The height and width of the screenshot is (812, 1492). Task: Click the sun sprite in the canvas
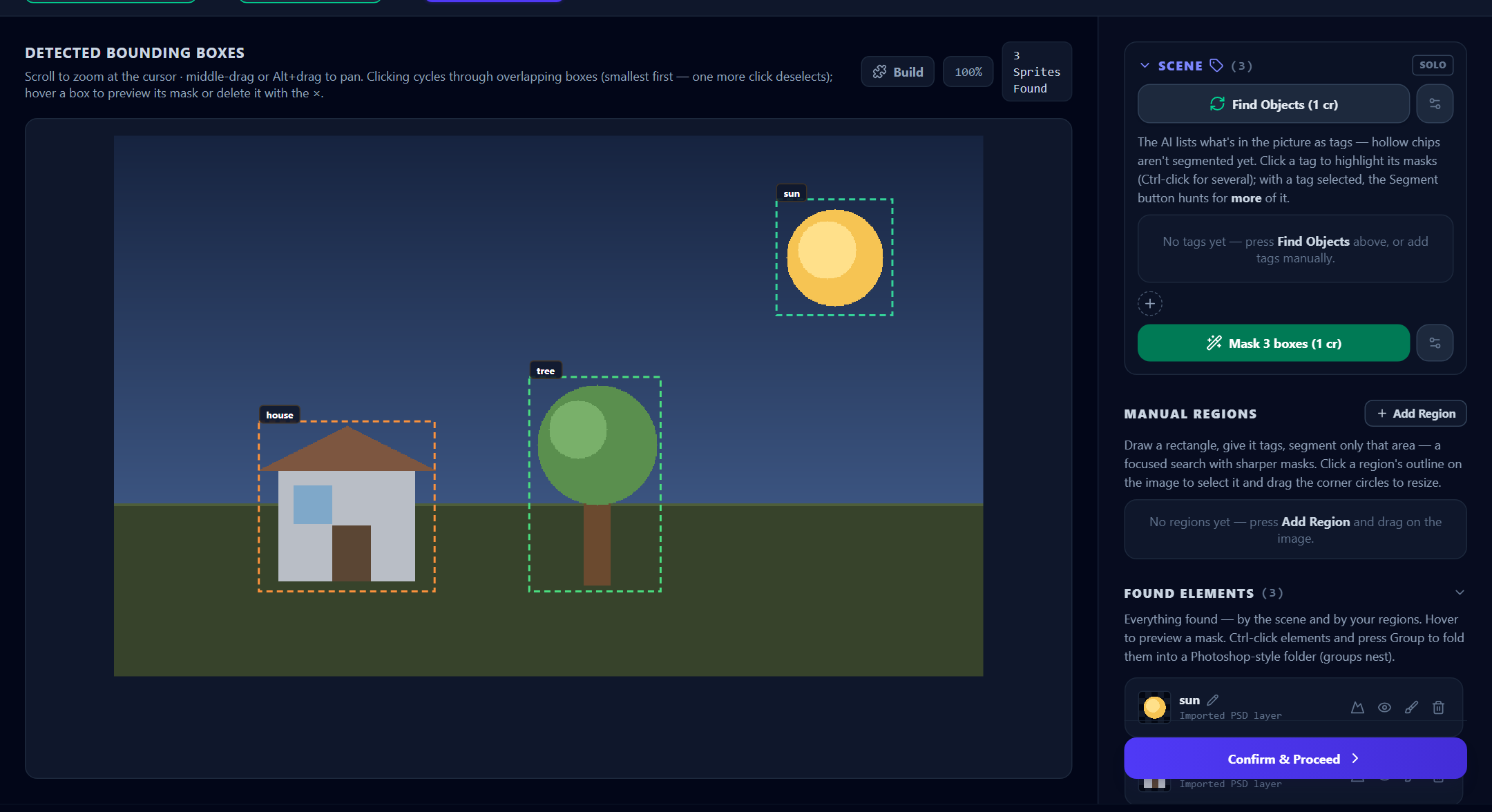pyautogui.click(x=835, y=258)
